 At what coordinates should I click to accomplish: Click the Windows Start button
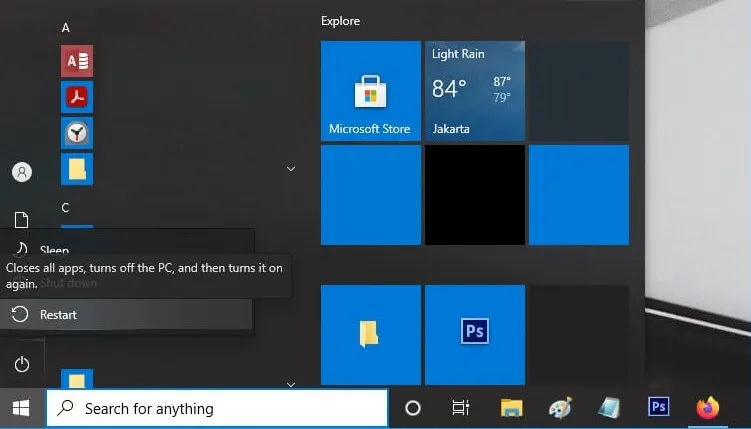click(22, 408)
